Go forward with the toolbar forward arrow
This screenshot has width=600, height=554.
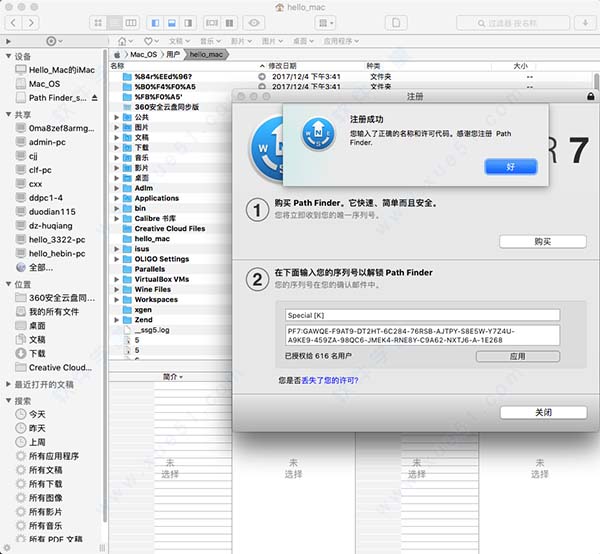[31, 23]
